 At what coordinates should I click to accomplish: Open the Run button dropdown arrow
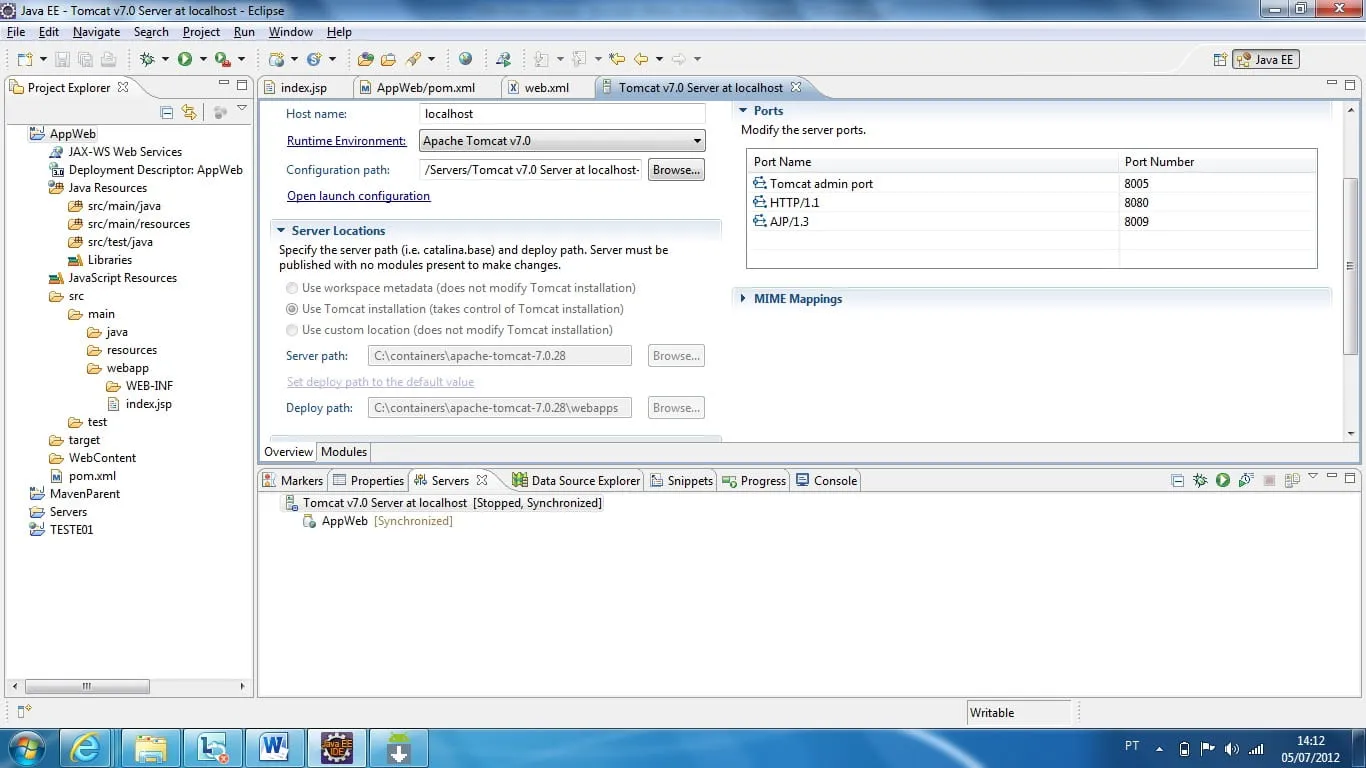tap(202, 60)
